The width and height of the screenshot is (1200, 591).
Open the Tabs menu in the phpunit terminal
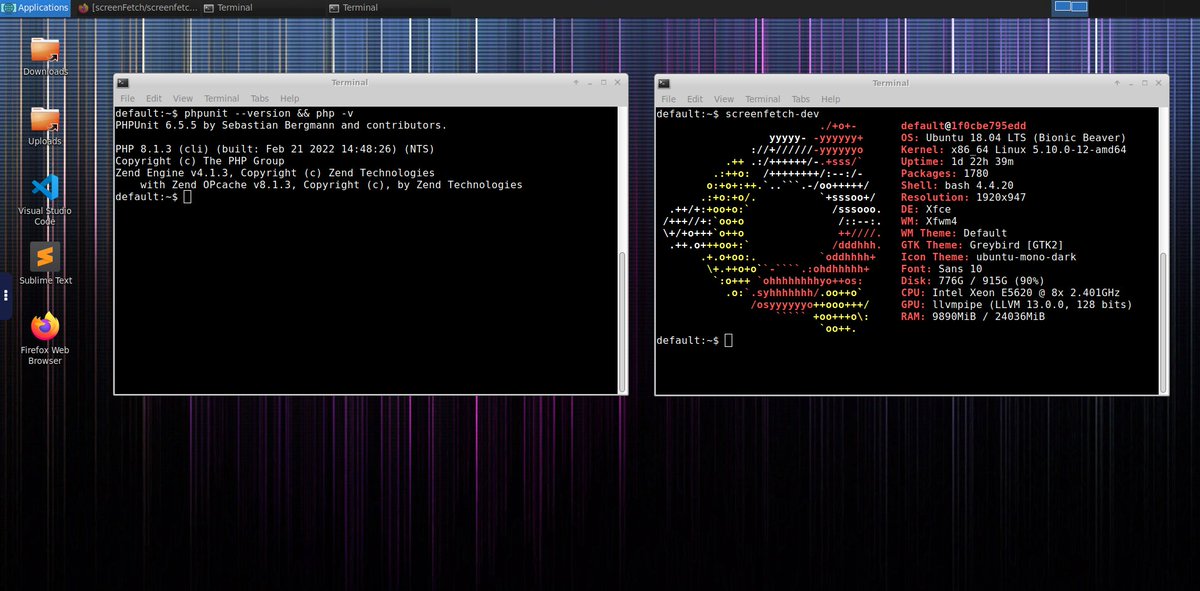[x=259, y=99]
